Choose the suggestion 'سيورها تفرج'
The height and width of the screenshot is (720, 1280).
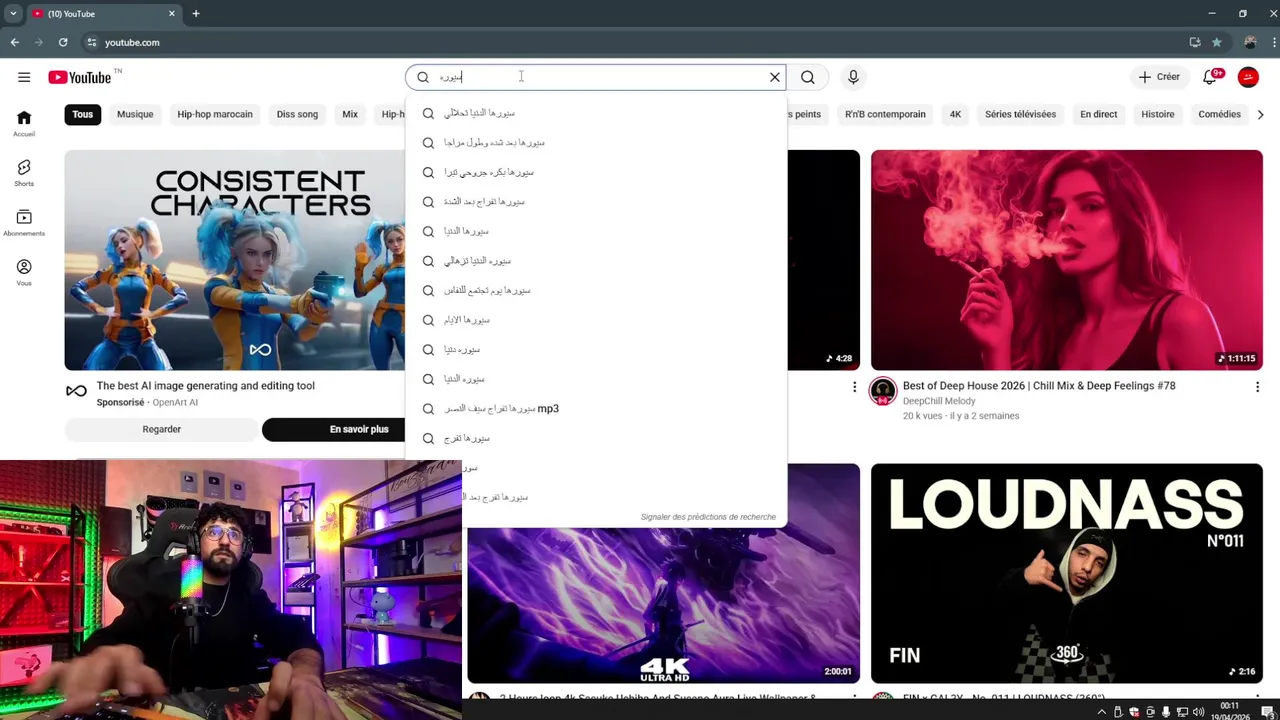pos(596,438)
